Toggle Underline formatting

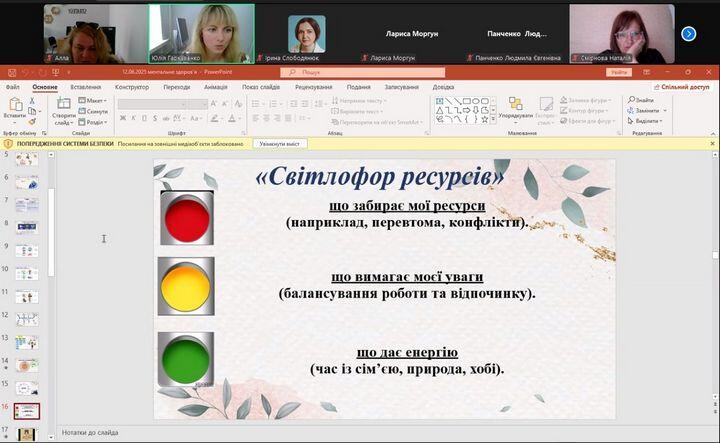(144, 118)
